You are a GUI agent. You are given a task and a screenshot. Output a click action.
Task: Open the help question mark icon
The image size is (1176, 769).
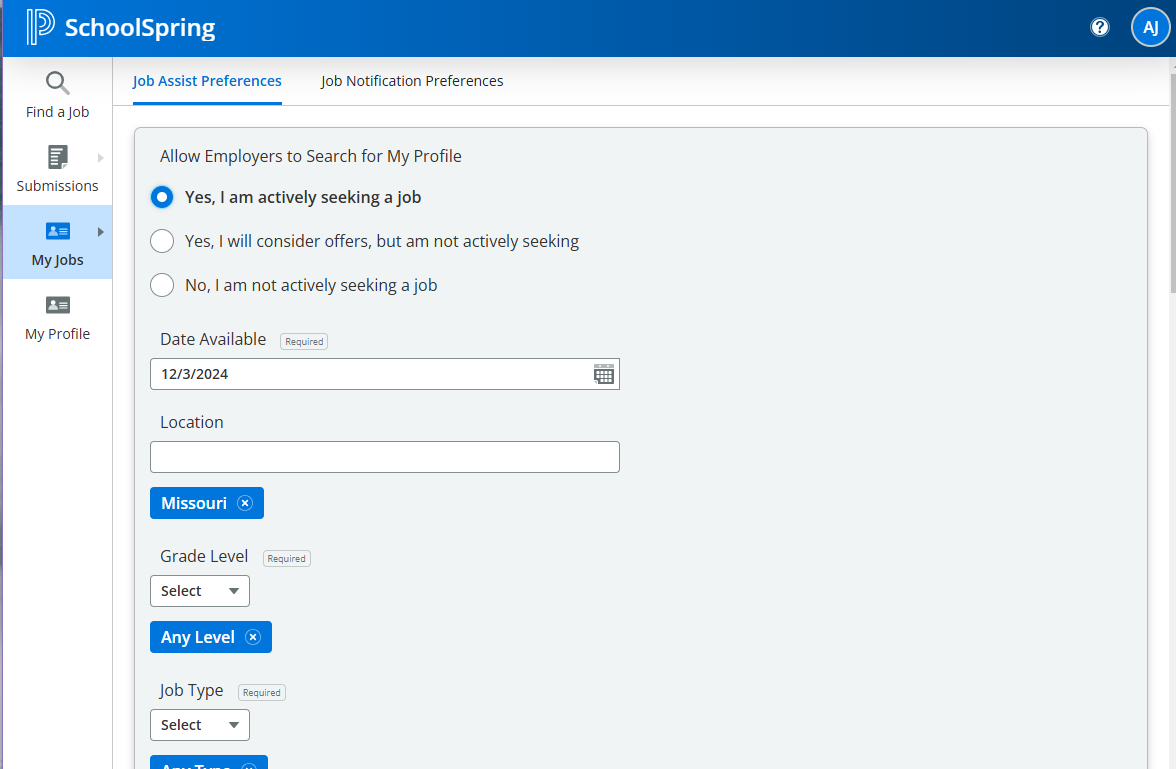[1100, 27]
